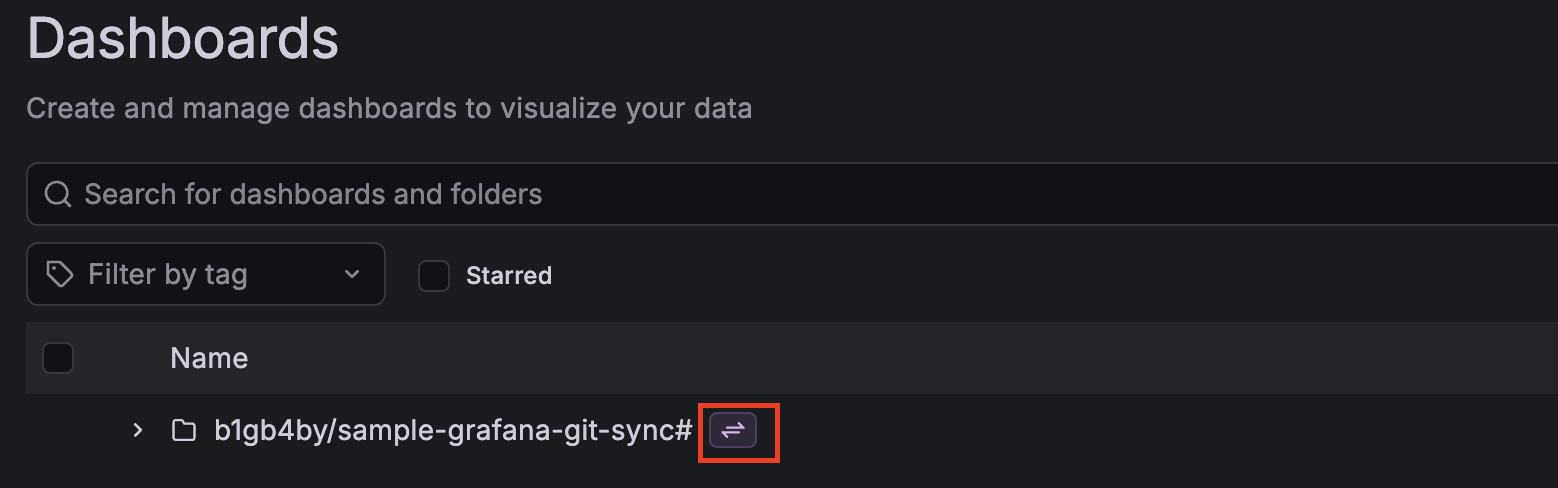Open the b1gb4by/sample-grafana-git-sync# folder link

453,431
